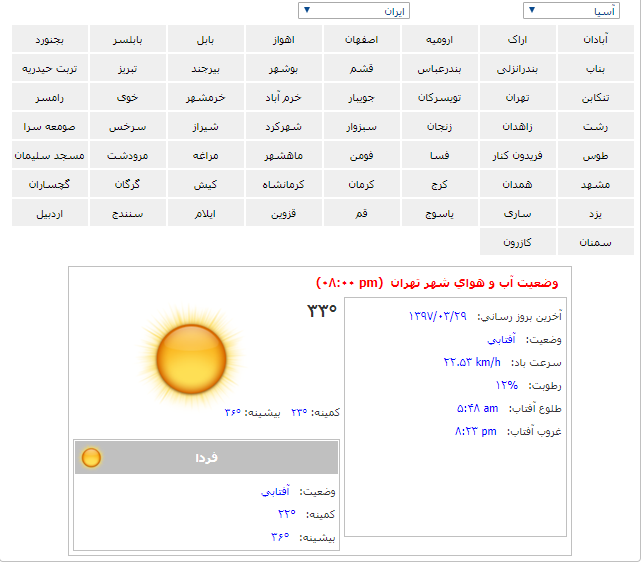The image size is (642, 563).
Task: Choose مسجد سلیمان city
Action: tap(50, 155)
